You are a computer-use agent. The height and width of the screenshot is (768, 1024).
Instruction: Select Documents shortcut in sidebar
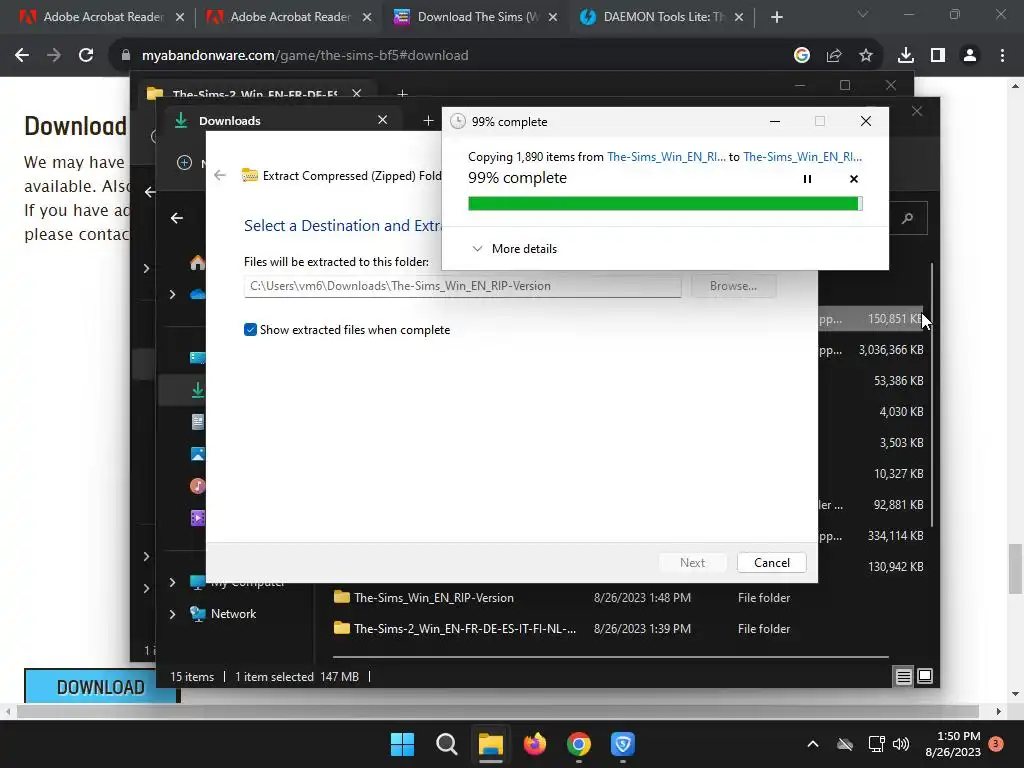(197, 422)
